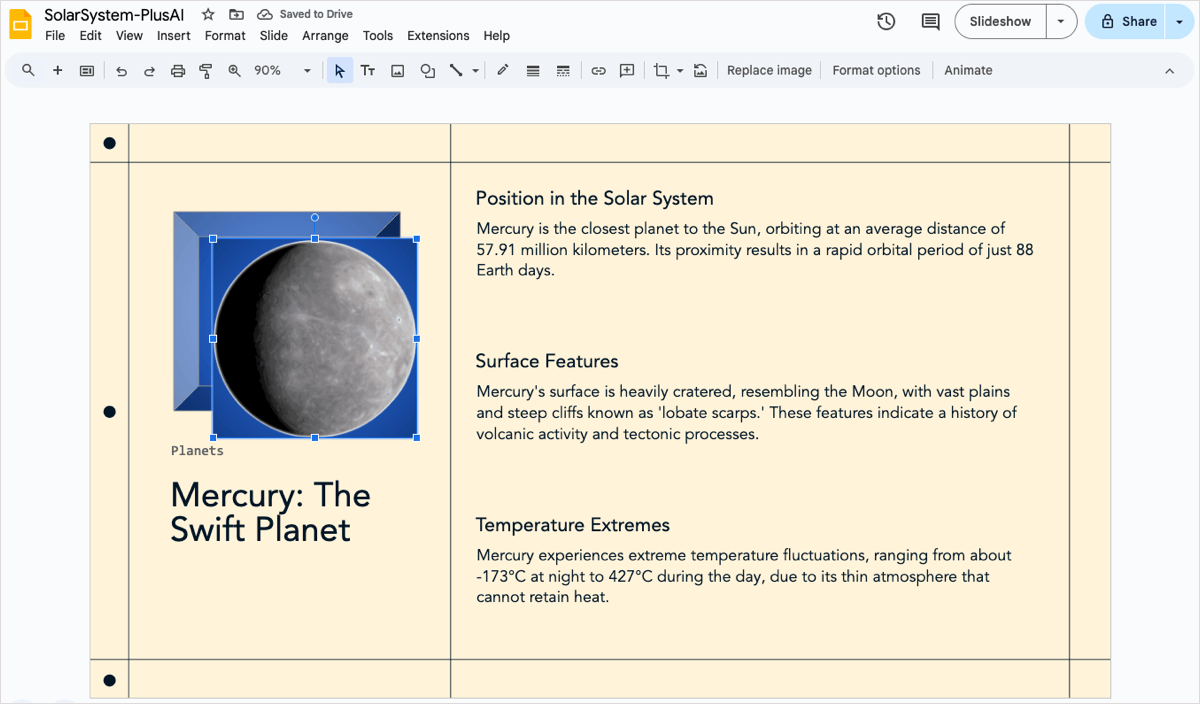Start the Slideshow
The image size is (1200, 704).
click(x=1000, y=21)
